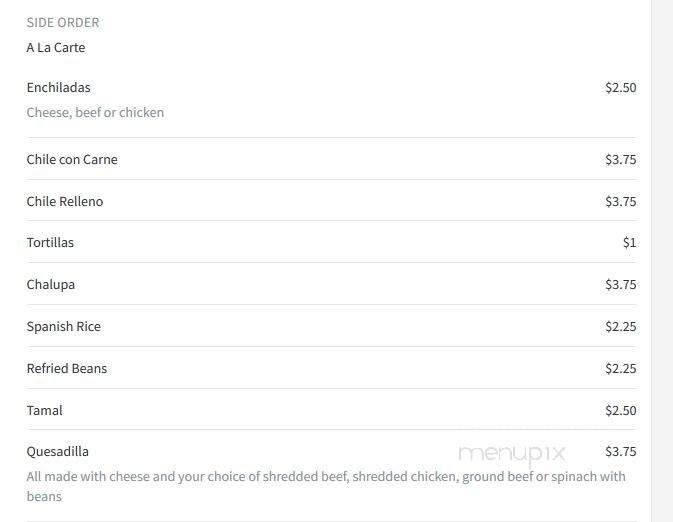The height and width of the screenshot is (522, 673).
Task: Select the Quesadilla filling description text
Action: (x=326, y=486)
